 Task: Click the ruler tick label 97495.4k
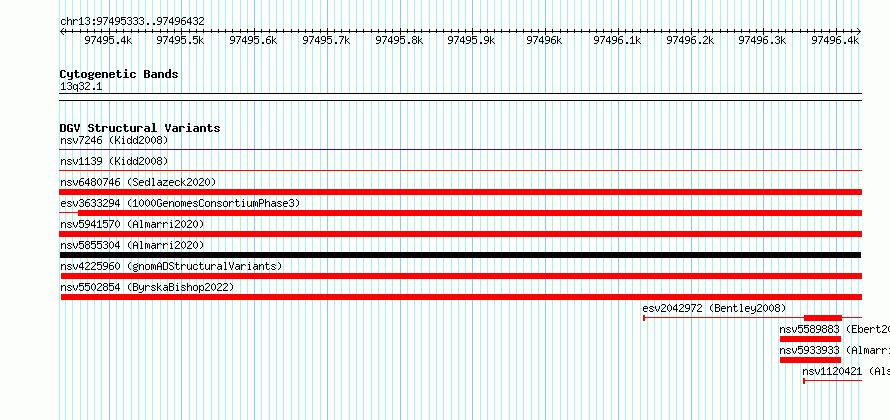click(x=108, y=40)
